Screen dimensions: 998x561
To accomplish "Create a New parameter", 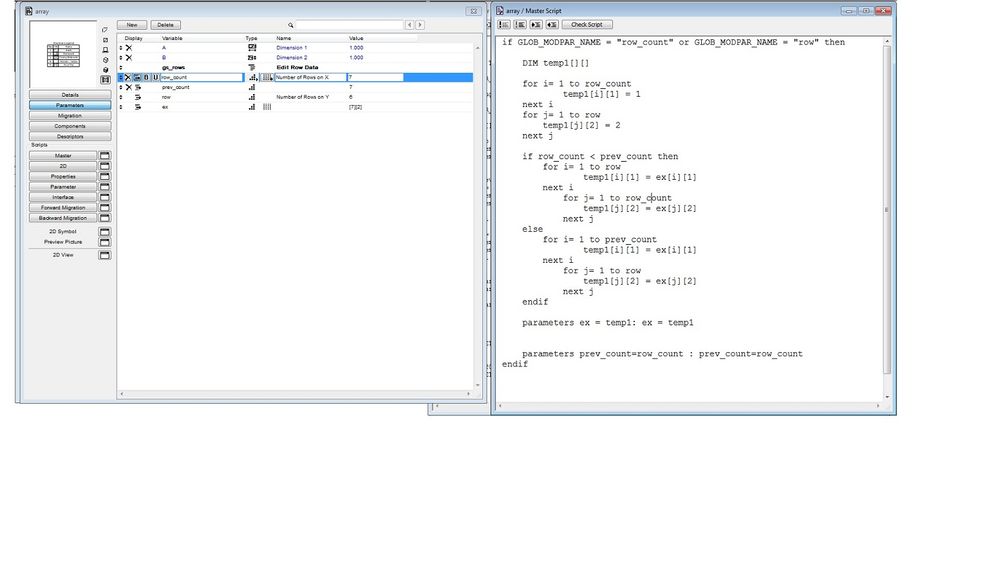I will pyautogui.click(x=132, y=25).
